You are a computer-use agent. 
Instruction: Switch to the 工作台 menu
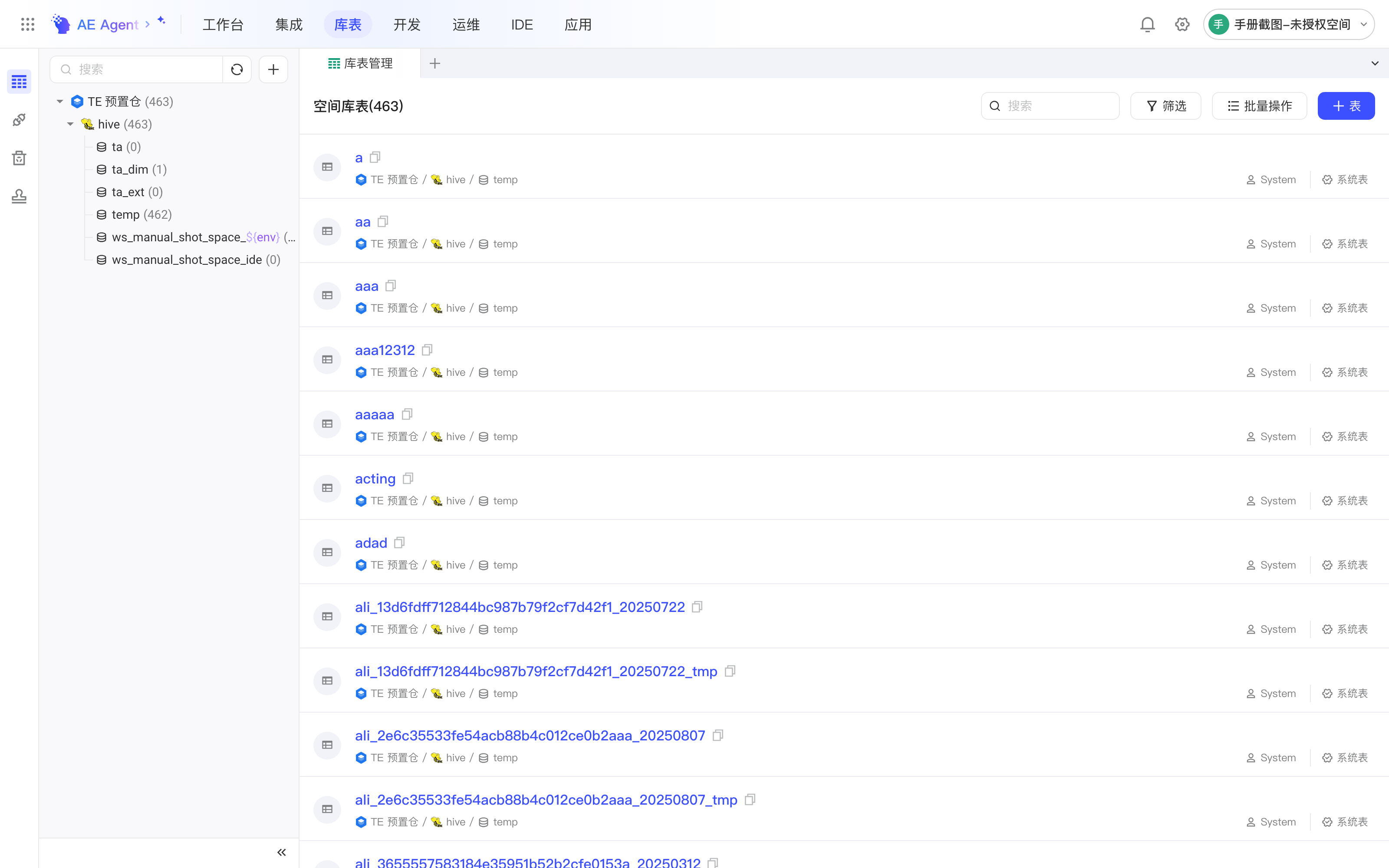pyautogui.click(x=223, y=25)
